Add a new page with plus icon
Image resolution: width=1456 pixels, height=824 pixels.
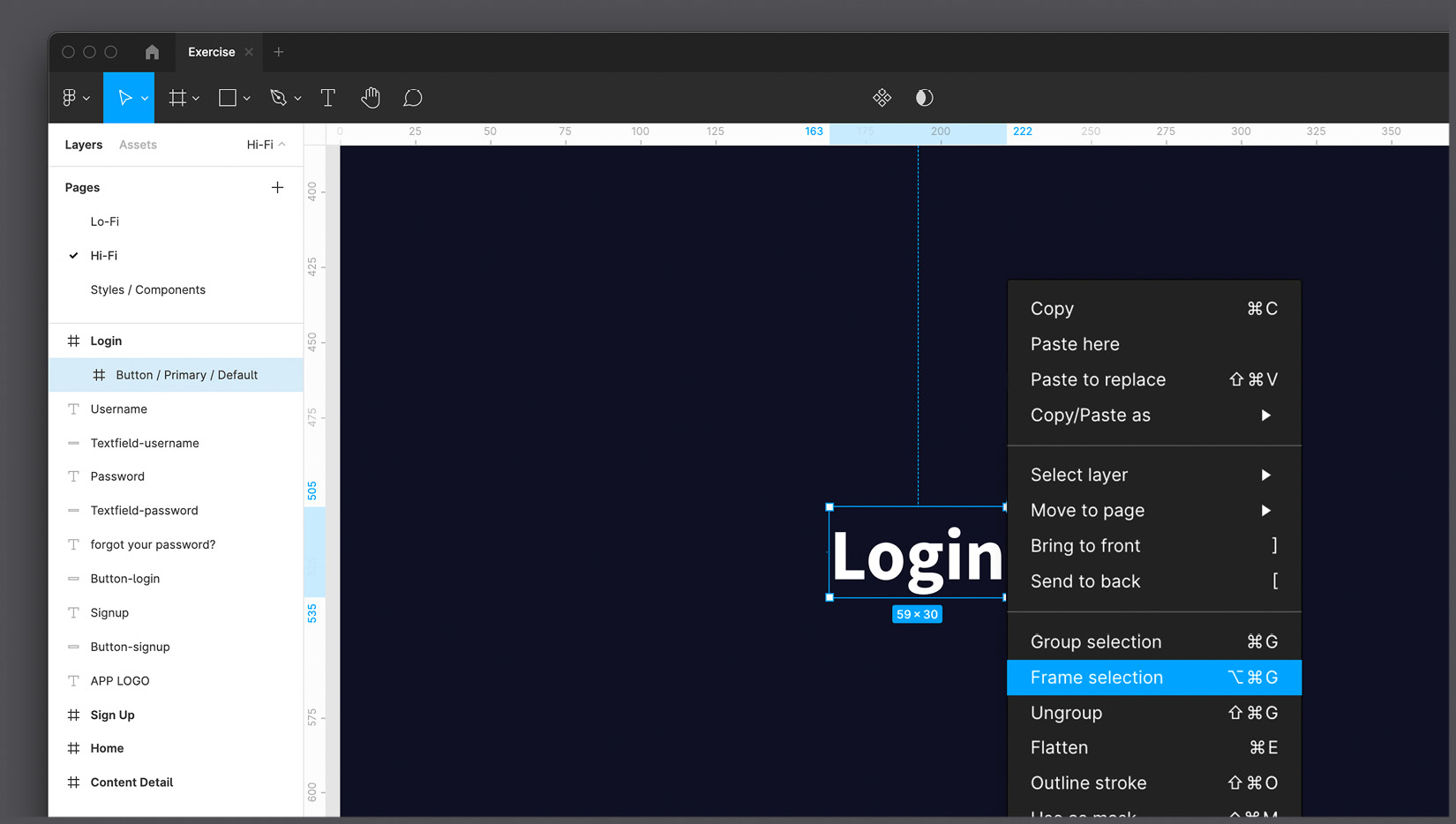click(x=277, y=187)
